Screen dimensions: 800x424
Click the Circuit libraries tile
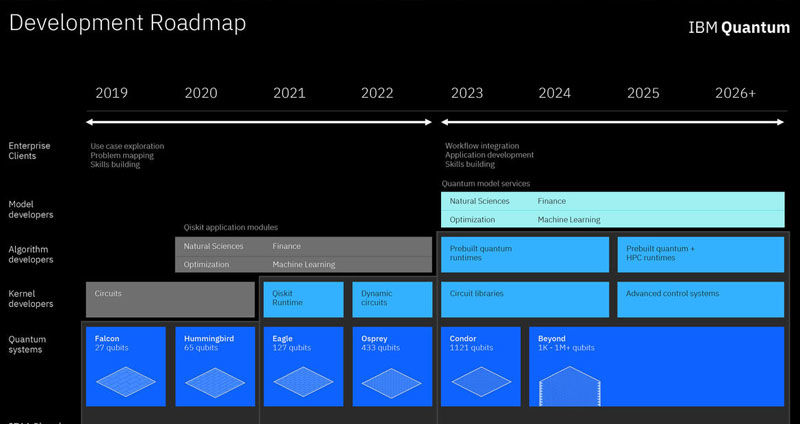523,299
